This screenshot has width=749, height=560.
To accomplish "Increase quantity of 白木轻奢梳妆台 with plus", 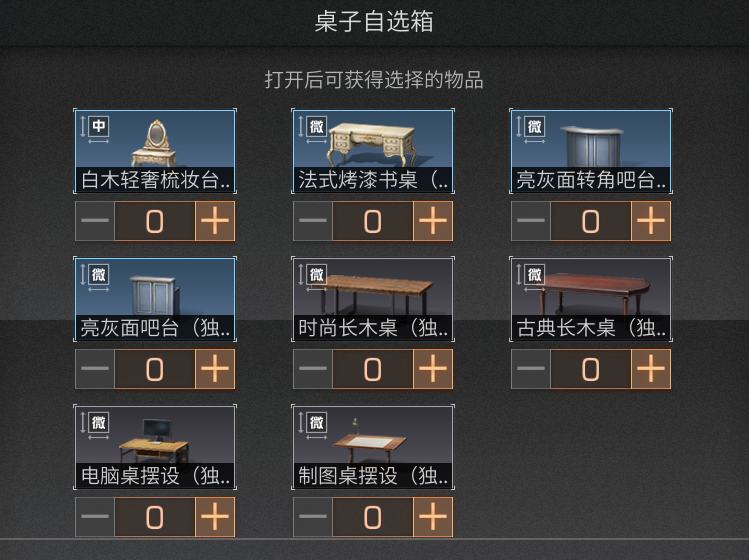I will click(215, 221).
